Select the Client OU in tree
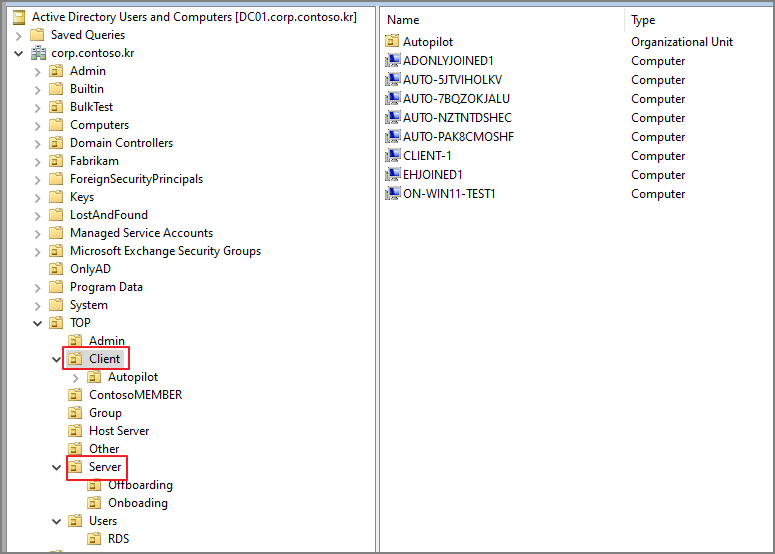Screen dimensions: 775x554 tap(104, 359)
